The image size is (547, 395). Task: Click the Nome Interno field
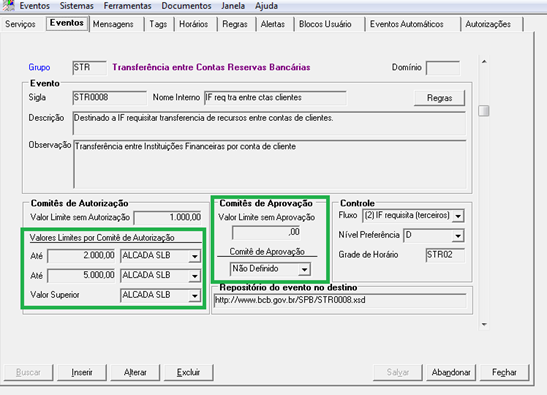click(x=275, y=98)
